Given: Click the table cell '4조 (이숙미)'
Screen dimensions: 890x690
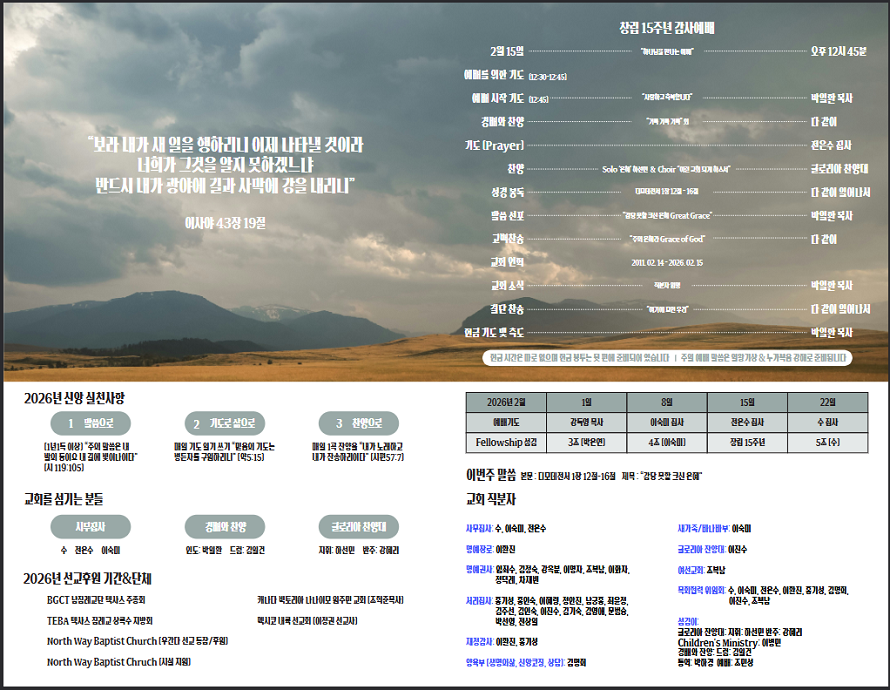Looking at the screenshot, I should pyautogui.click(x=667, y=442).
